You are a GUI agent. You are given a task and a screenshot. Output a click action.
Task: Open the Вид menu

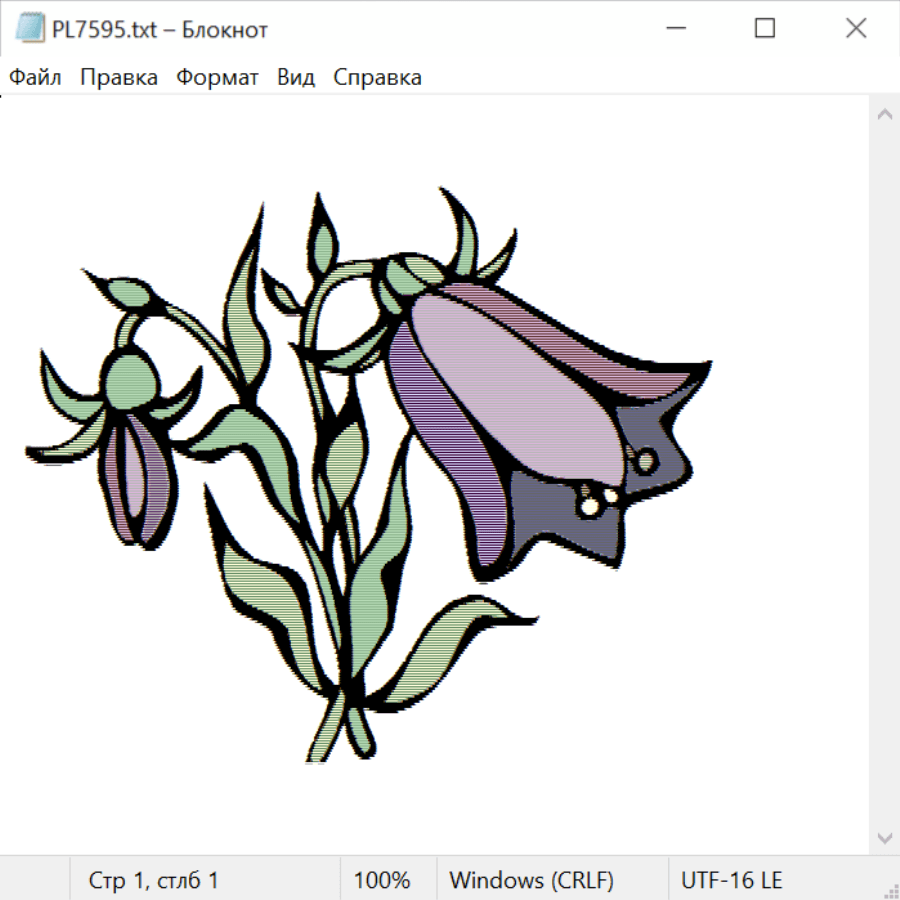296,78
